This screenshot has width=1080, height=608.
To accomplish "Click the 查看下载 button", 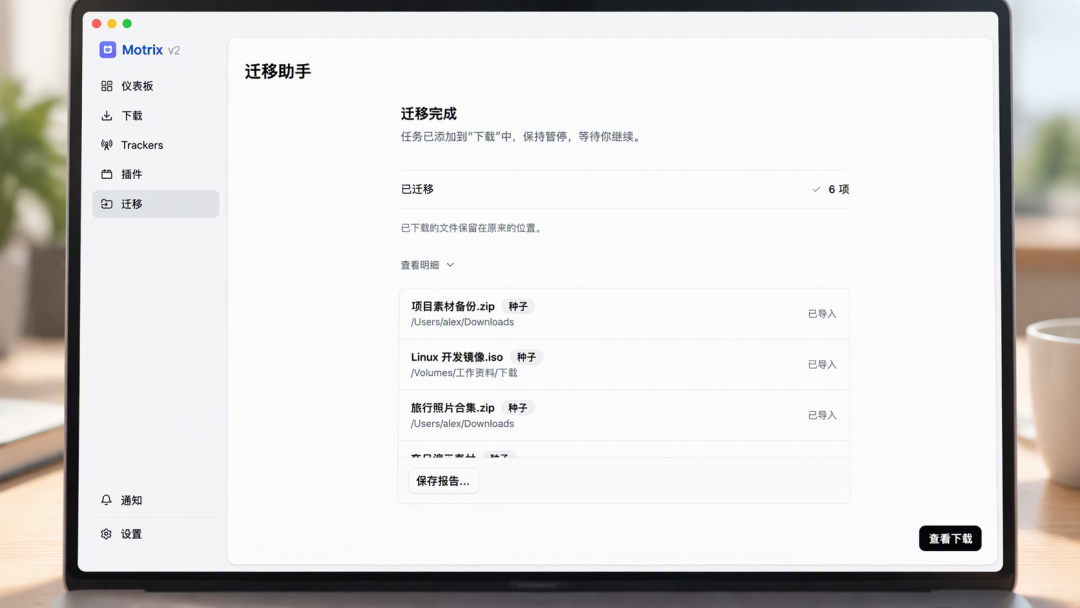I will pyautogui.click(x=950, y=538).
